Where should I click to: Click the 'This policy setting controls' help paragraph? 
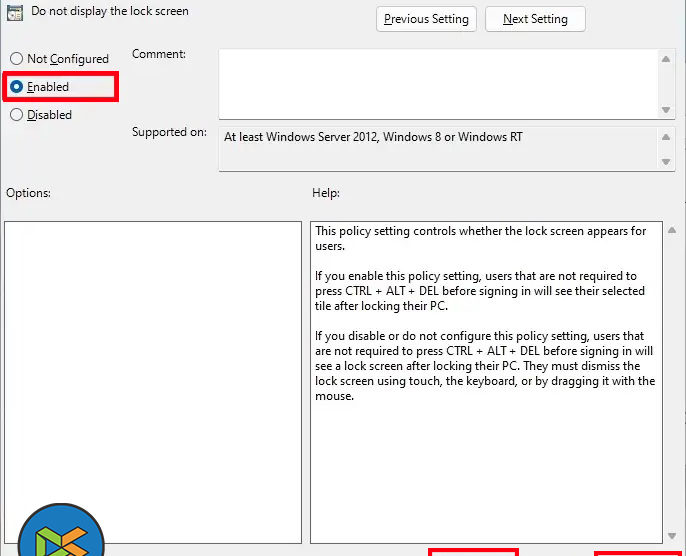pyautogui.click(x=480, y=238)
